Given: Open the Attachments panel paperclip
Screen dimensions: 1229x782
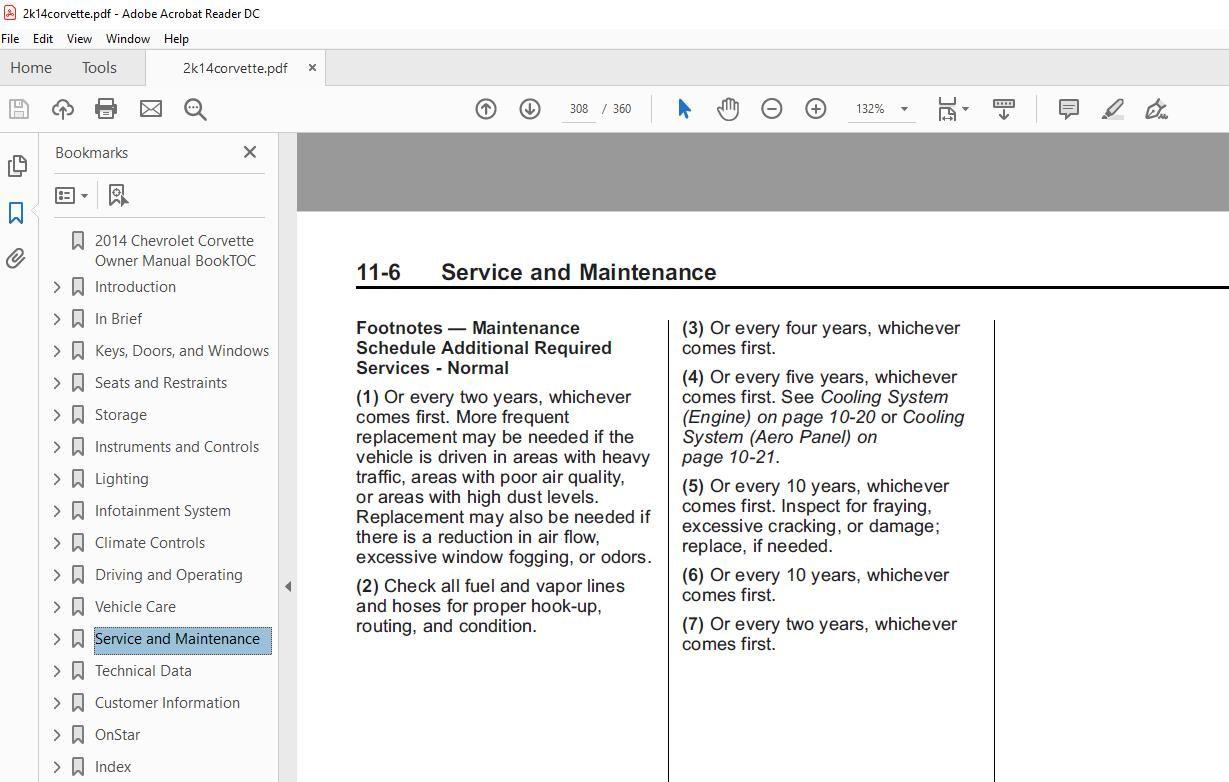Looking at the screenshot, I should pyautogui.click(x=16, y=259).
